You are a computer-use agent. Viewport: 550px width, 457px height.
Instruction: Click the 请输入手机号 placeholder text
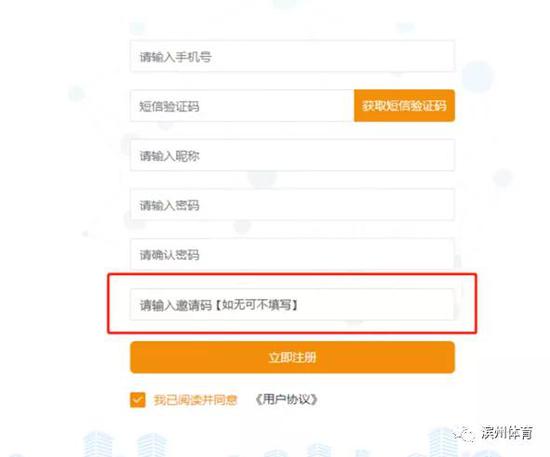tap(175, 57)
